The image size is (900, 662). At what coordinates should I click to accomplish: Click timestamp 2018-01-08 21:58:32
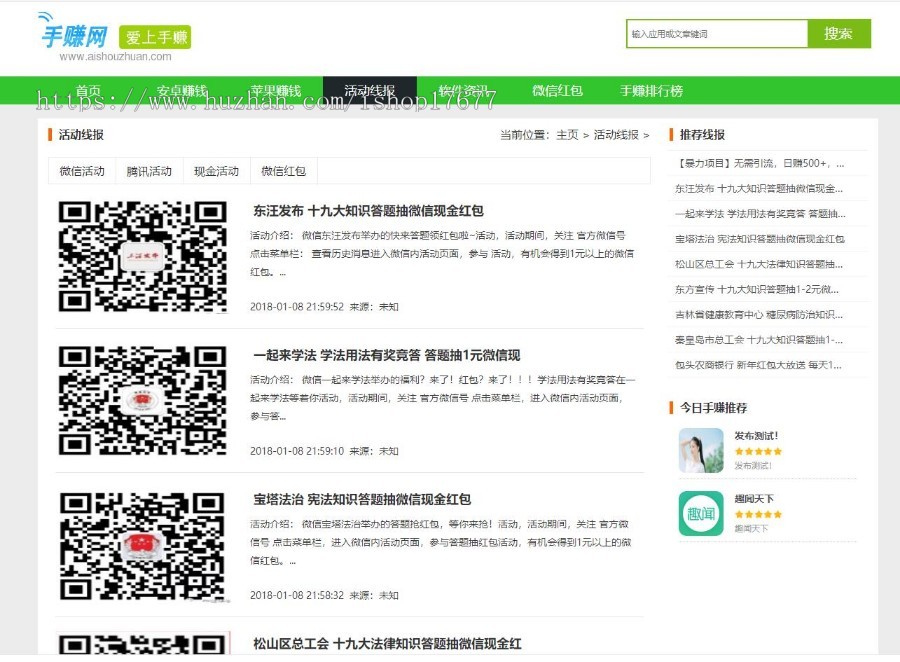(297, 595)
